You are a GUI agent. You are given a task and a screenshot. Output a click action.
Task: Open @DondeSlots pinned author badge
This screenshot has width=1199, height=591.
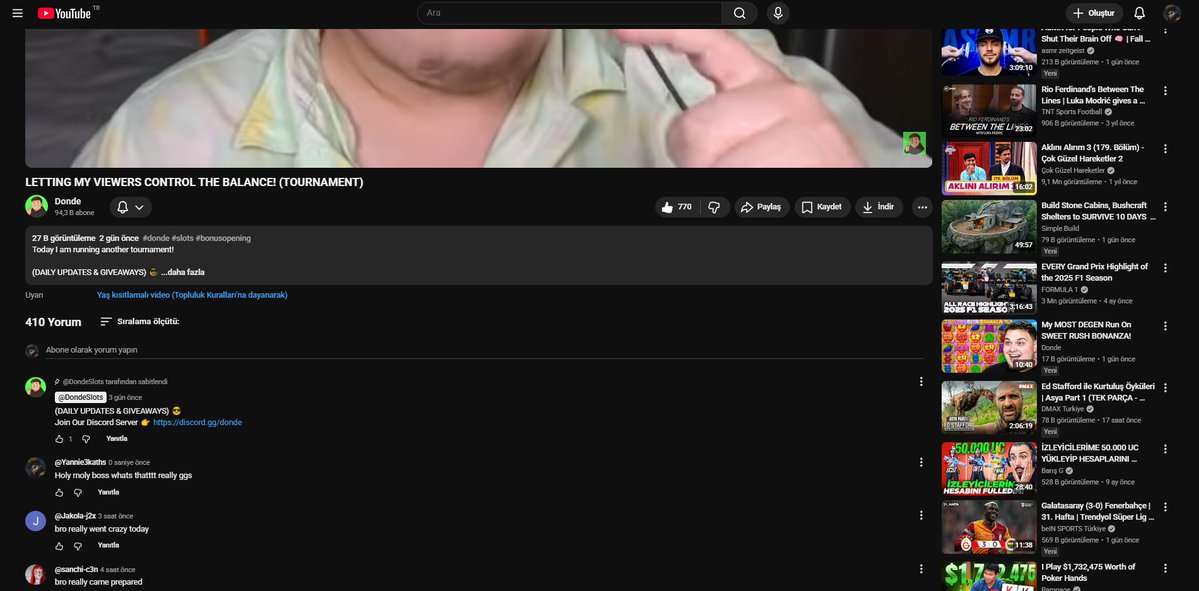80,398
